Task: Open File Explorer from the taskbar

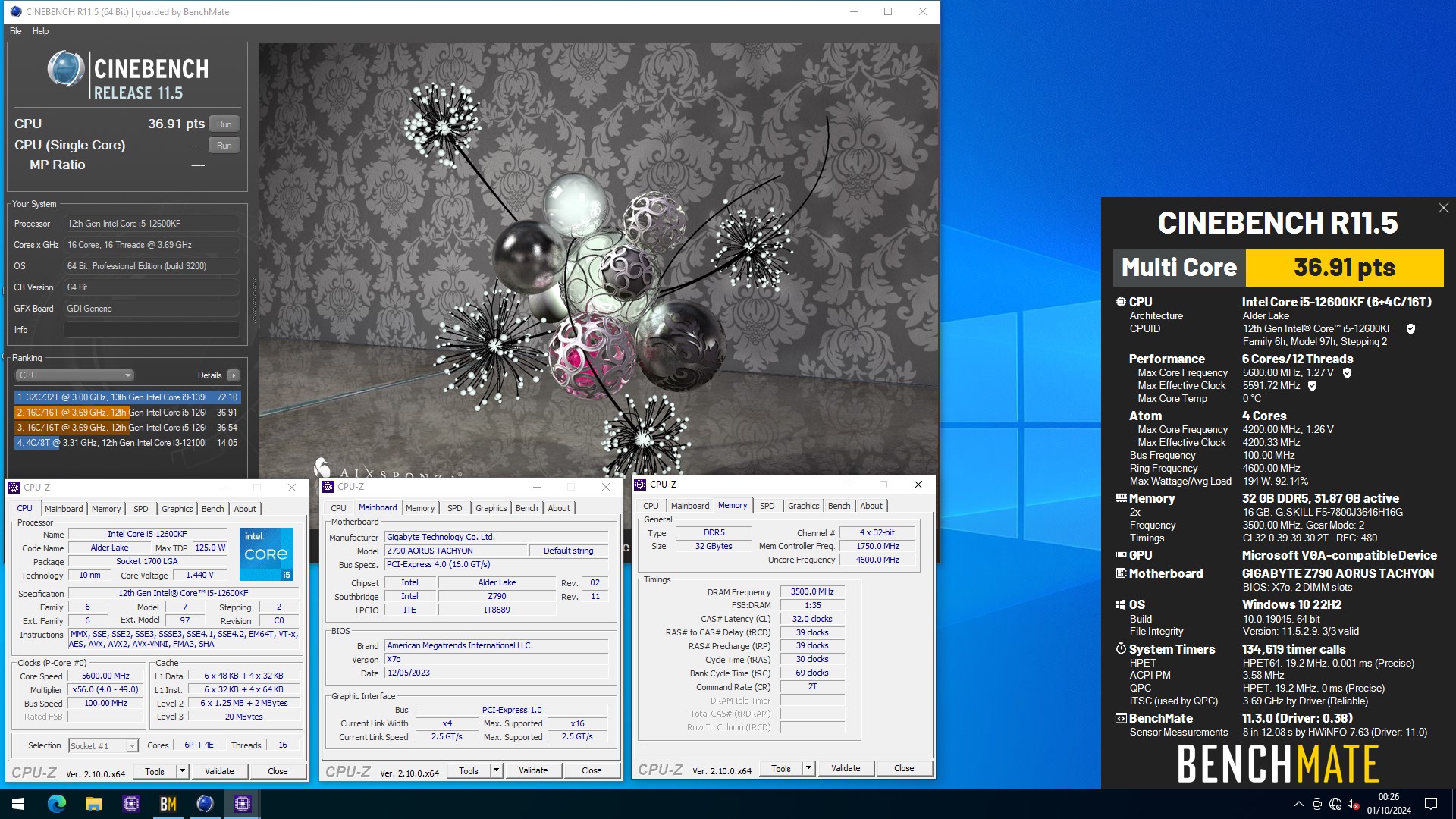Action: 93,803
